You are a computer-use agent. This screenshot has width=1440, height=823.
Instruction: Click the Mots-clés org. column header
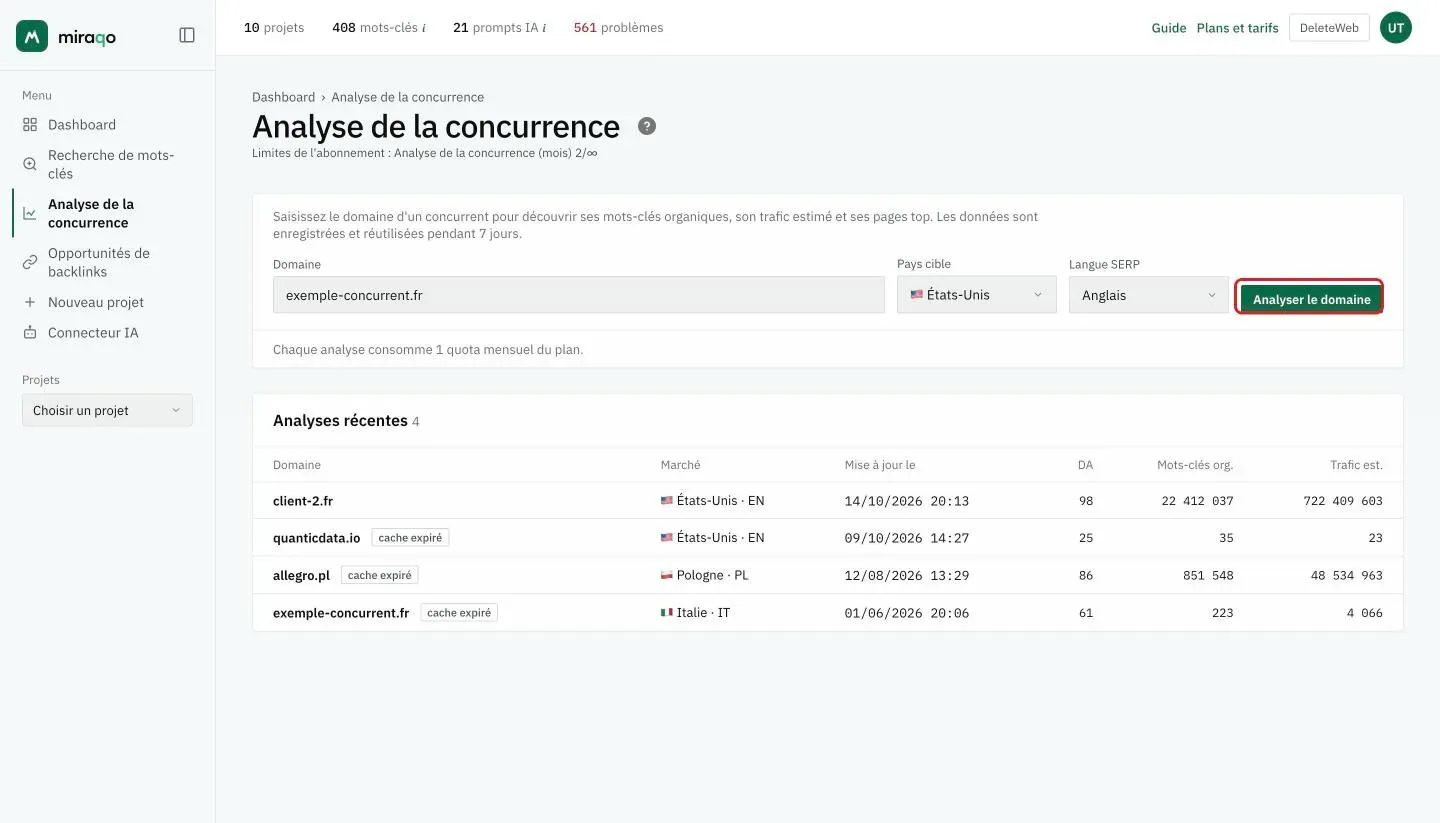pyautogui.click(x=1195, y=465)
